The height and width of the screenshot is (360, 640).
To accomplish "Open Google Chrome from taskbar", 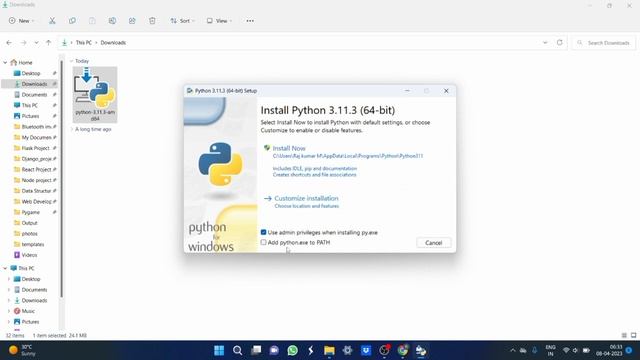I will pyautogui.click(x=403, y=350).
